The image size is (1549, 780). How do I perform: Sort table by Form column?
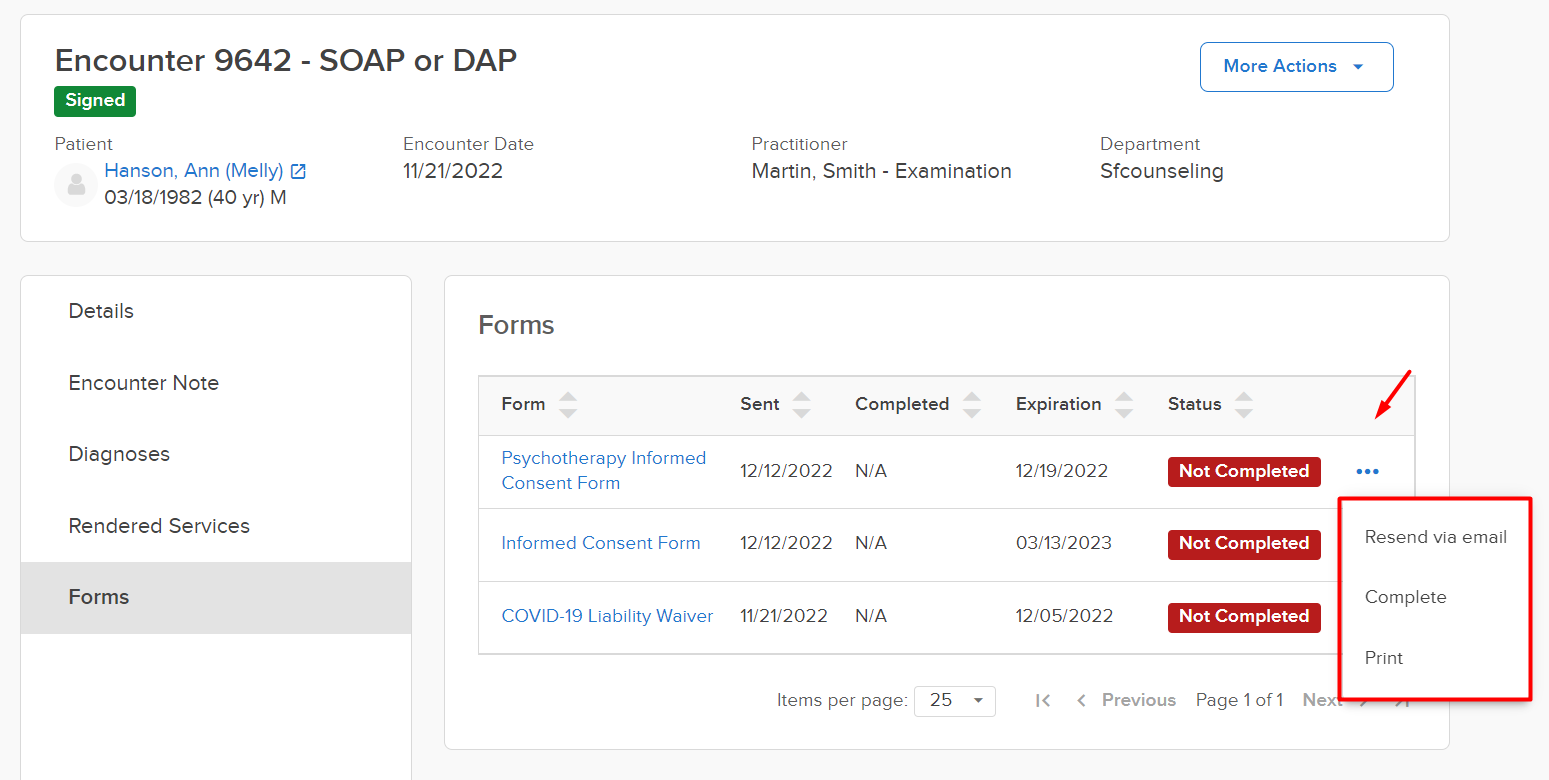click(x=568, y=405)
